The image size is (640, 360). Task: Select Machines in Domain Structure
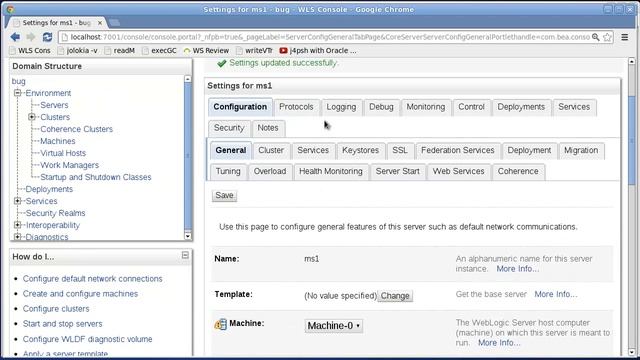pyautogui.click(x=58, y=141)
